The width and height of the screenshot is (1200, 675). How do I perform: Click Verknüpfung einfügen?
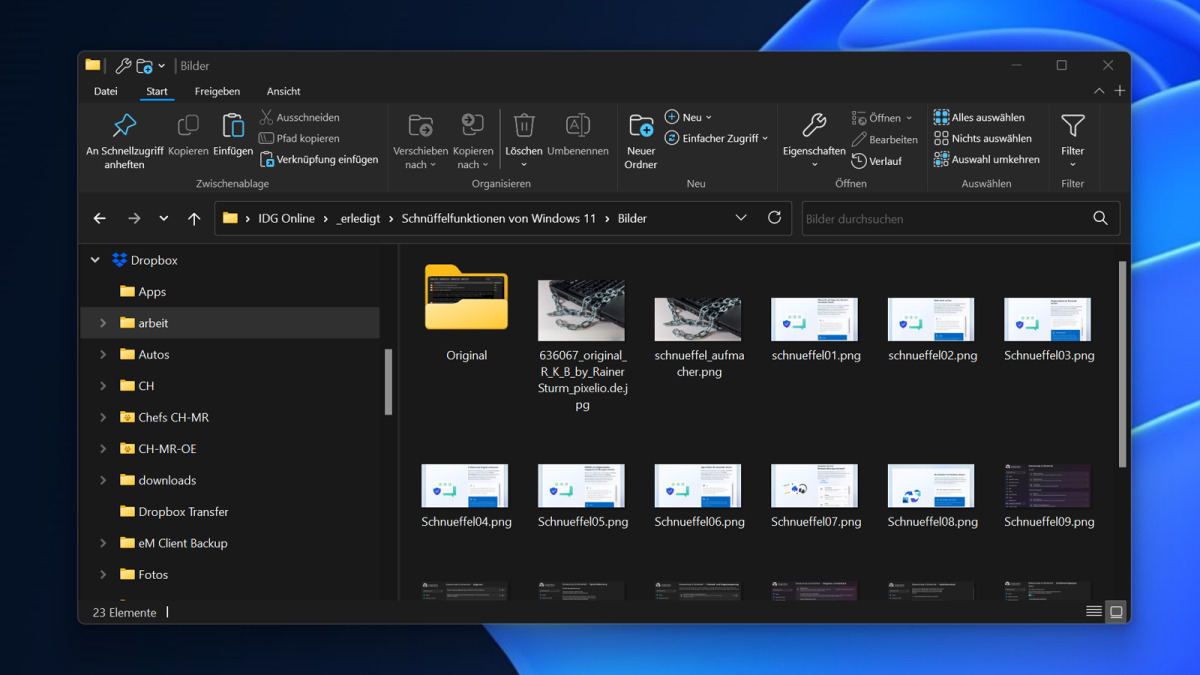[x=320, y=160]
